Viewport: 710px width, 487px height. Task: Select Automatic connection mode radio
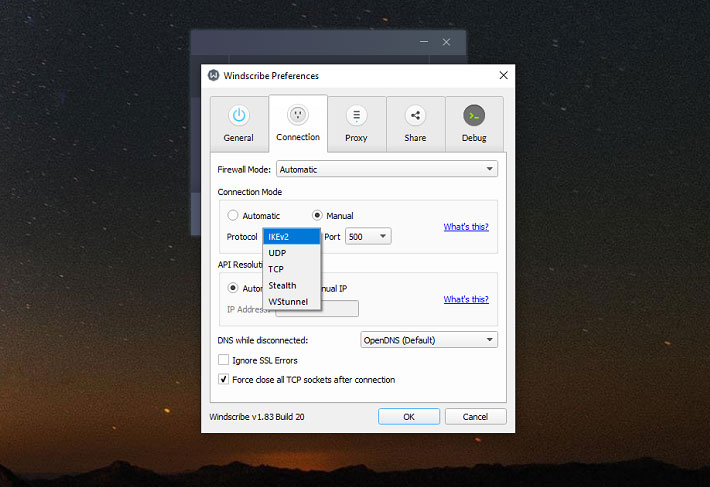tap(233, 215)
